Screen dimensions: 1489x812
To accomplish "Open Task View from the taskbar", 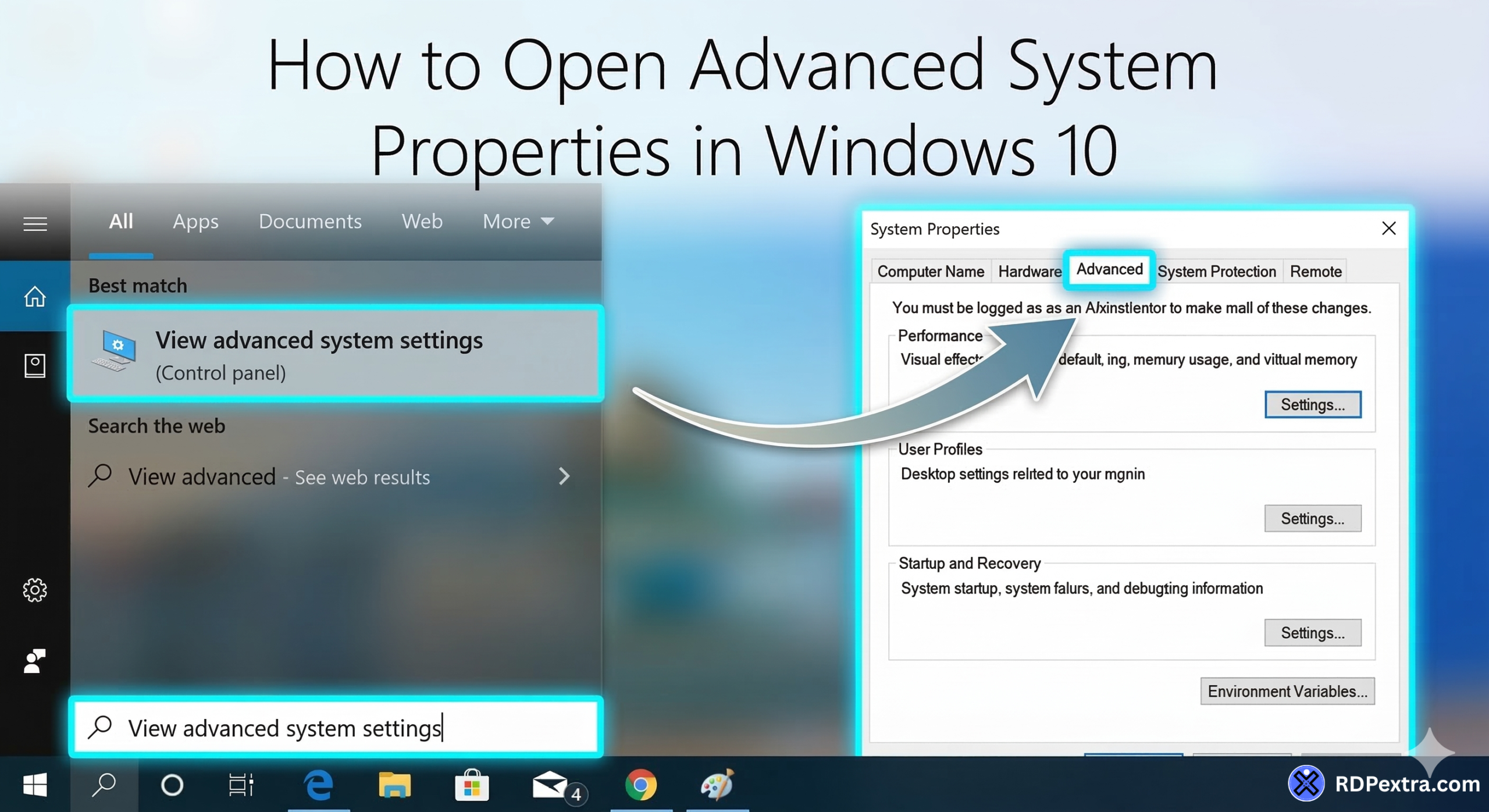I will 241,785.
